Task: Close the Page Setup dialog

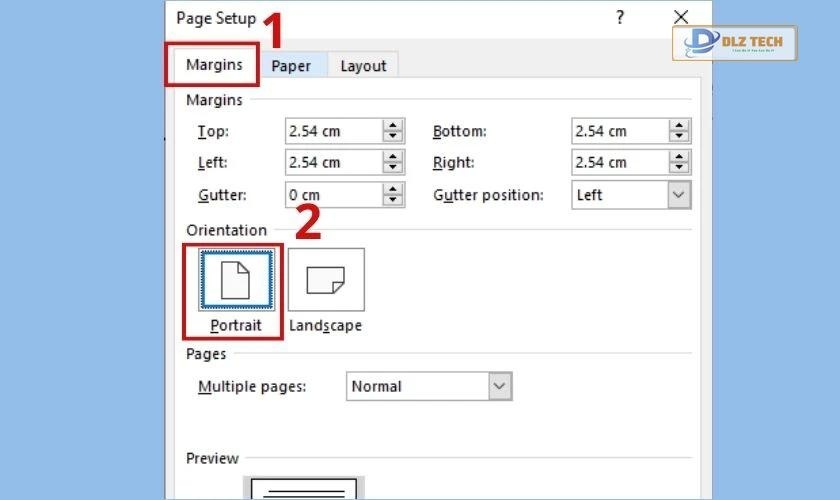Action: [x=681, y=17]
